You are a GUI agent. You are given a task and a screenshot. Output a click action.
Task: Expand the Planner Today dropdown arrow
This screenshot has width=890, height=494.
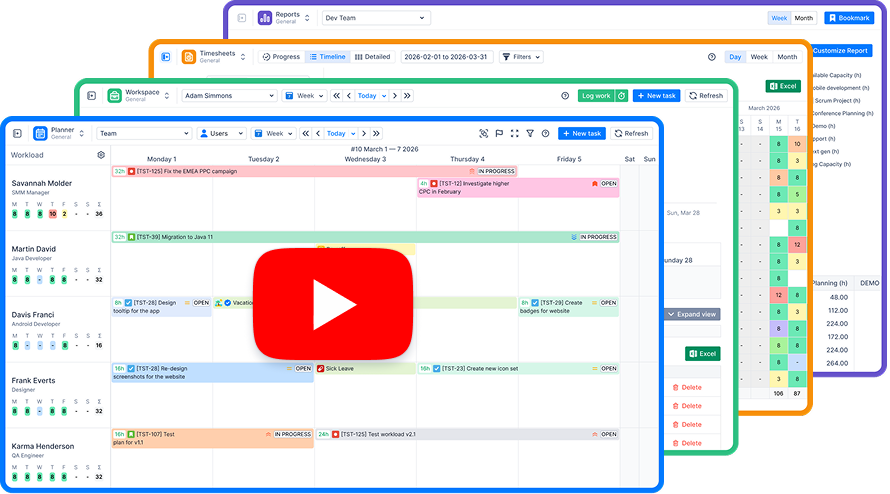click(x=353, y=134)
